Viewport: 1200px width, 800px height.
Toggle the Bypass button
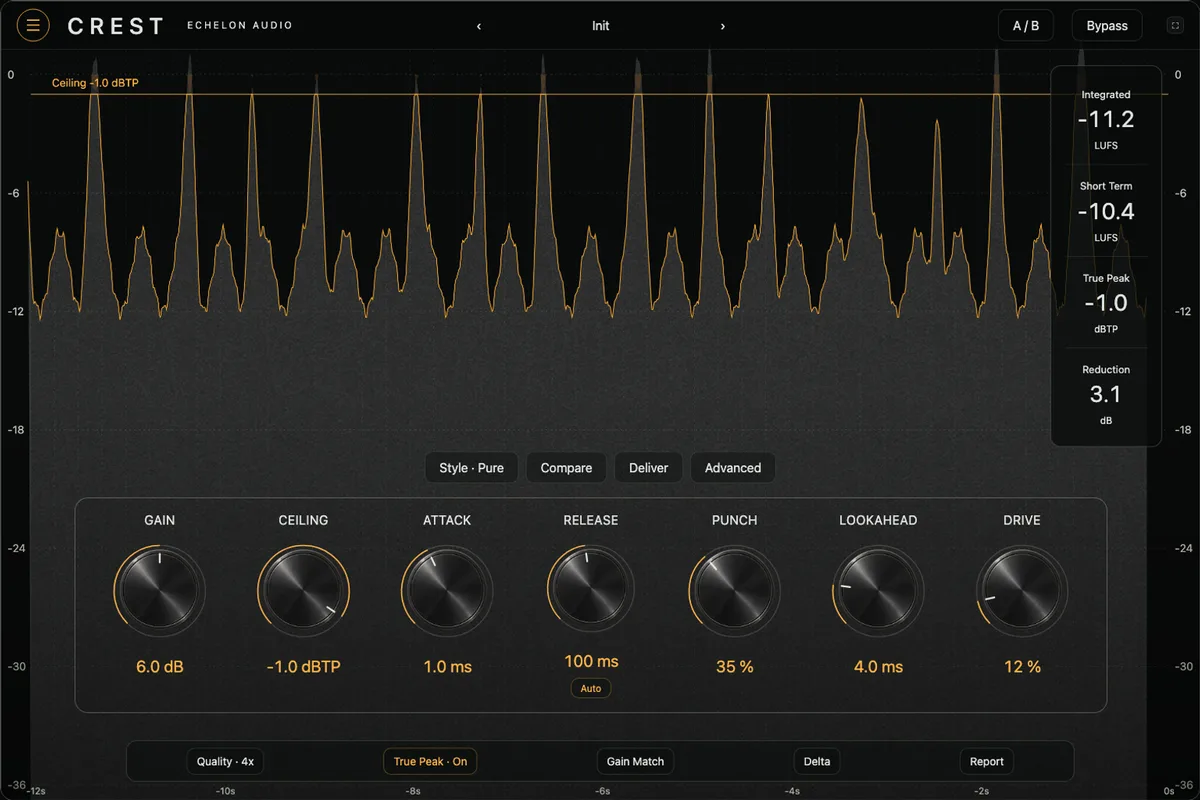pos(1107,26)
